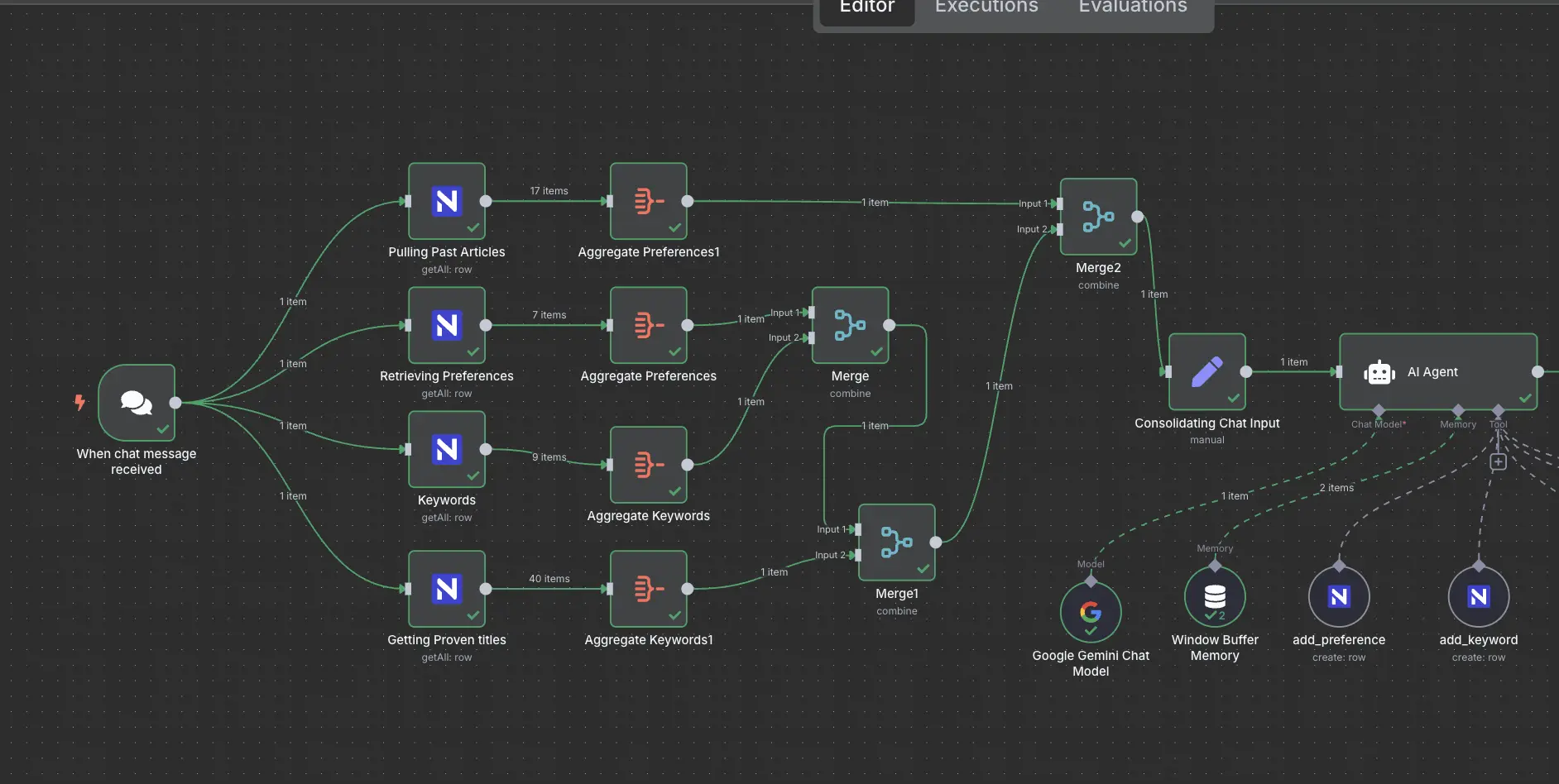Select the Keywords Notion node
The image size is (1559, 784).
(x=447, y=449)
